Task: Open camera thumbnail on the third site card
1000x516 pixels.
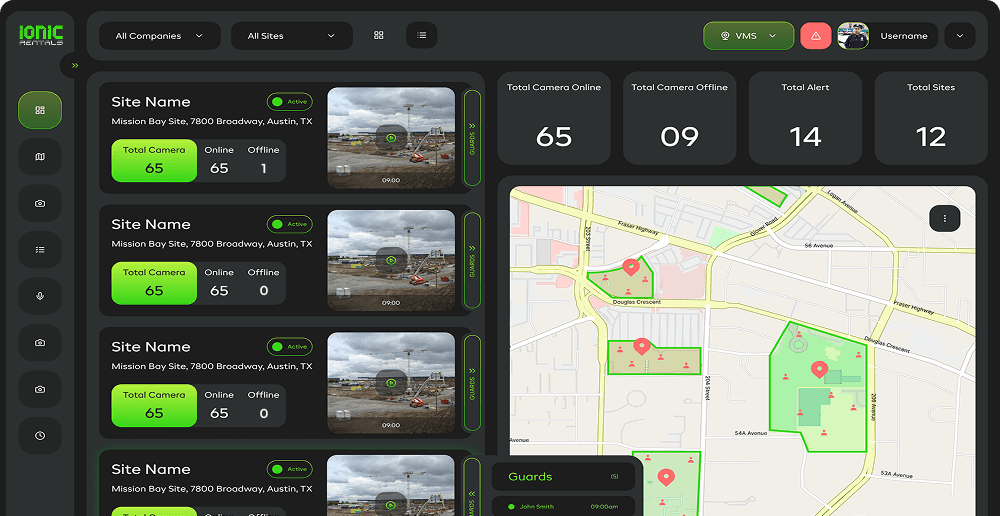Action: [391, 383]
